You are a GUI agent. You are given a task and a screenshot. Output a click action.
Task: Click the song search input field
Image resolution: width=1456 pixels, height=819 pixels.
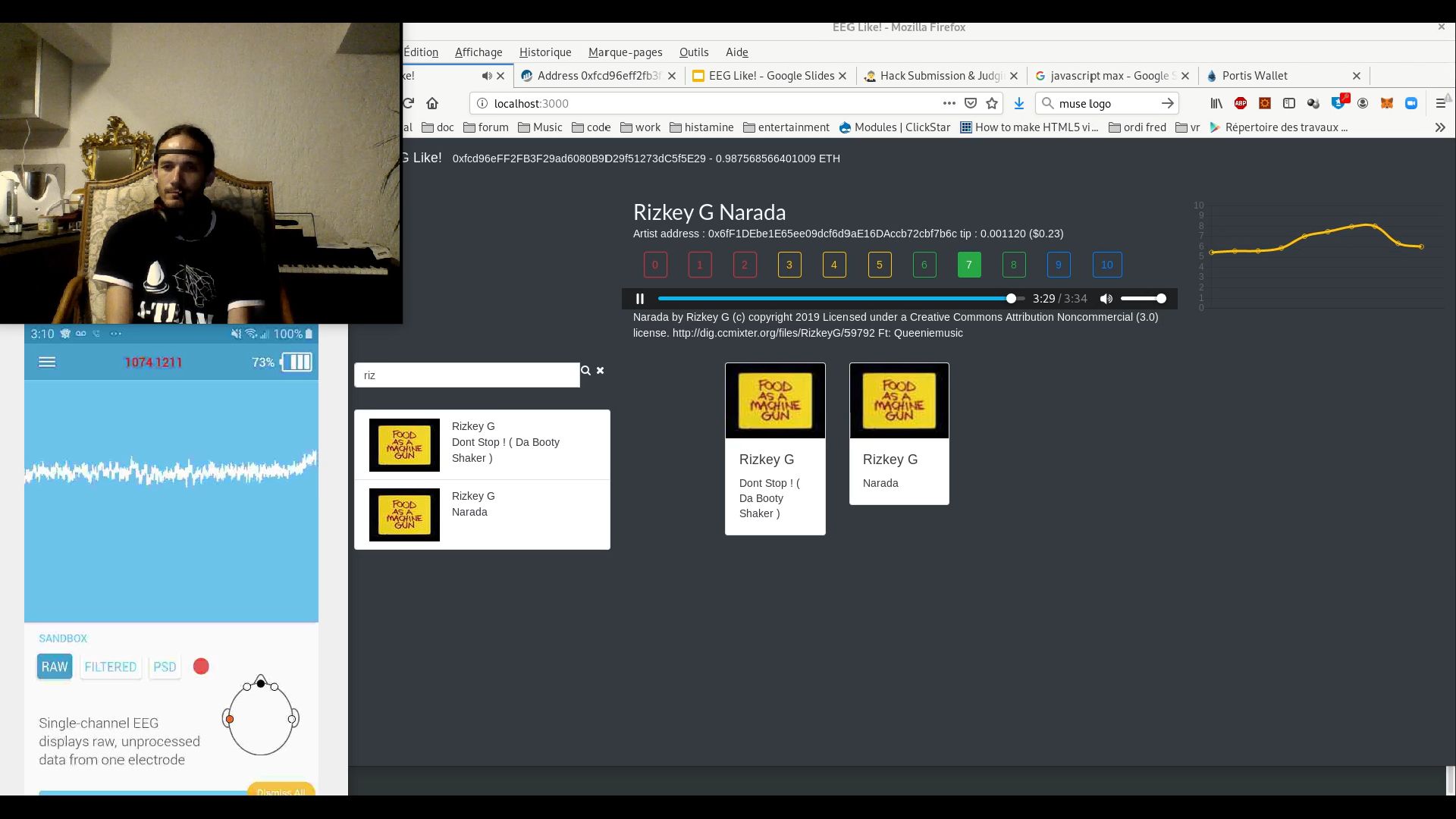[x=466, y=375]
